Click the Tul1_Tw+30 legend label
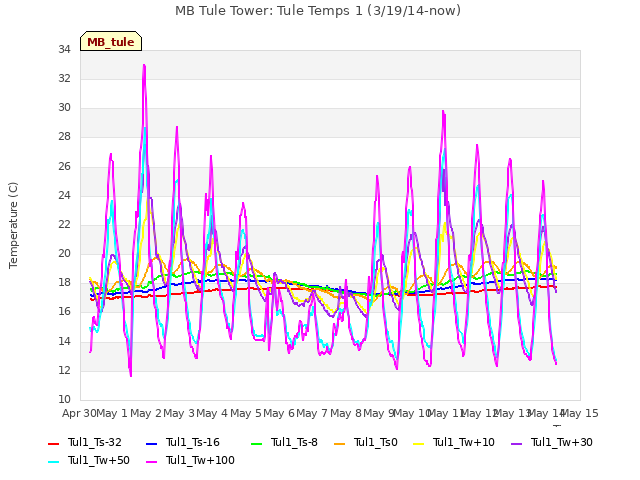The image size is (640, 480). 562,442
